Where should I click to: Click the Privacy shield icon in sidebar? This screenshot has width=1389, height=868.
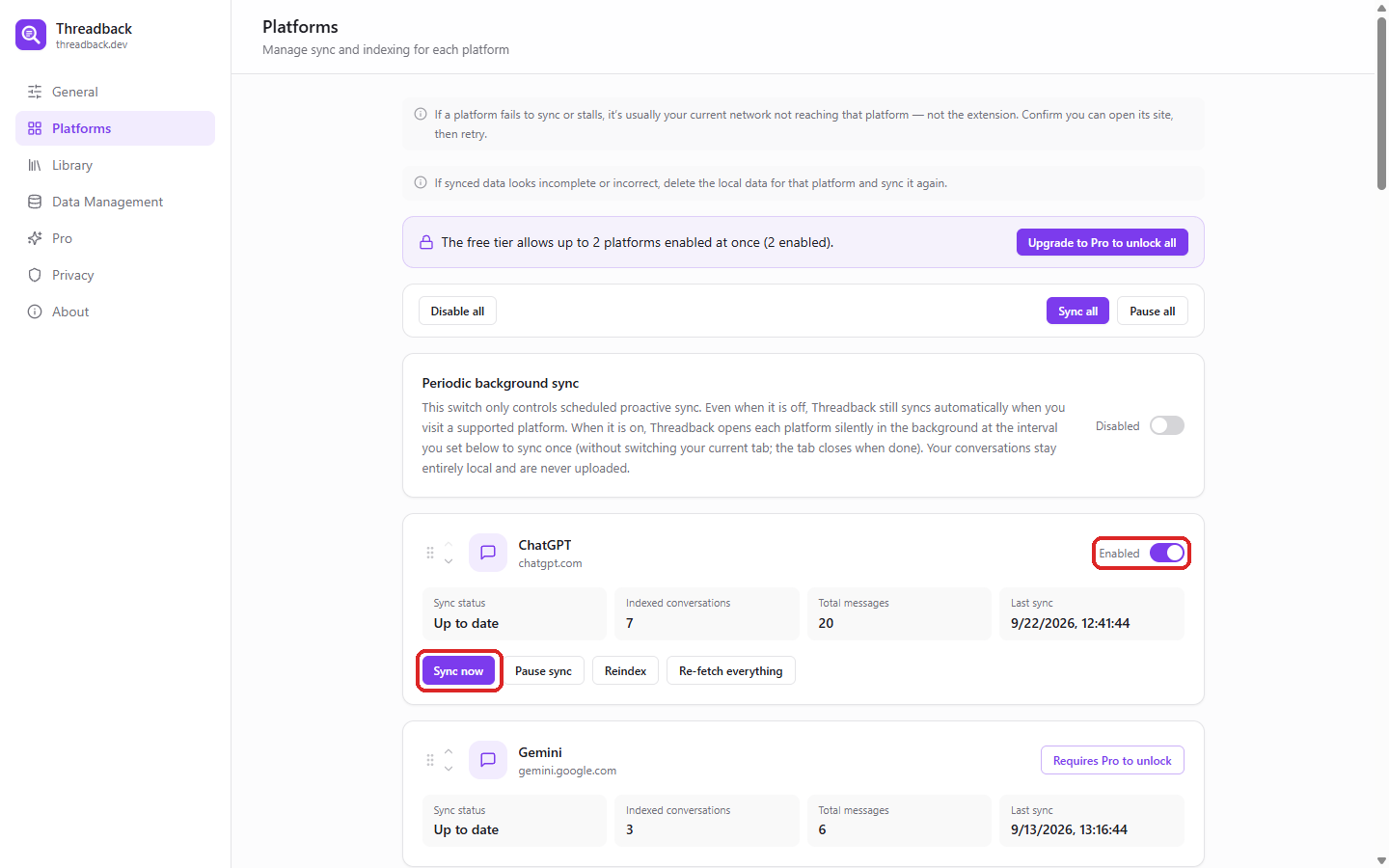pyautogui.click(x=35, y=275)
